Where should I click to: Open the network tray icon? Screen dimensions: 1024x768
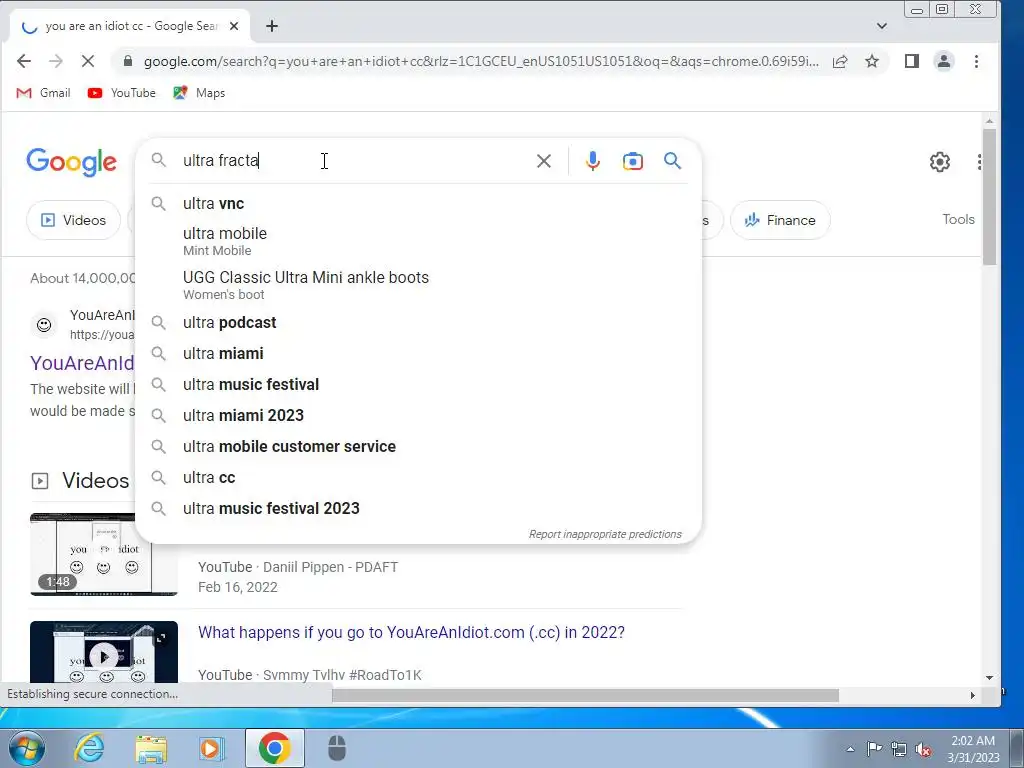click(899, 749)
